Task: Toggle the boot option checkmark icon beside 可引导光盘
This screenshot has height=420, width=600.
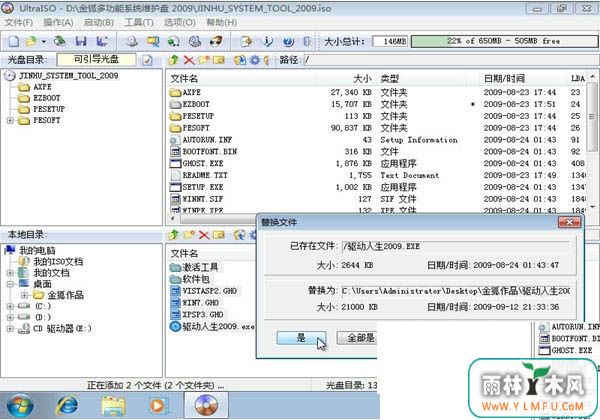Action: [147, 60]
